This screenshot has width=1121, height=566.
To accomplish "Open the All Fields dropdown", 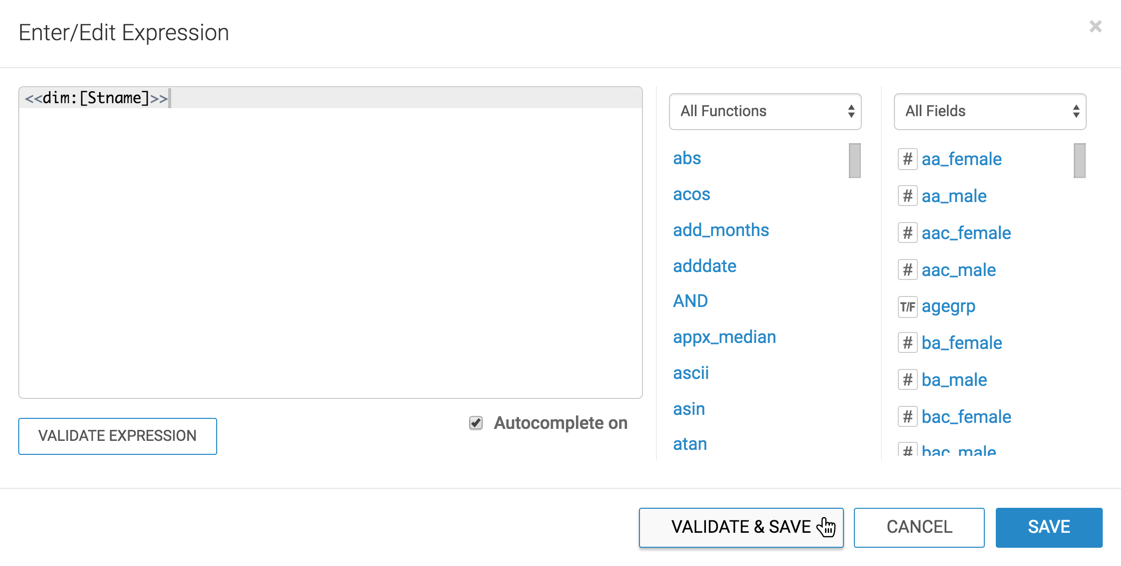I will (x=989, y=111).
